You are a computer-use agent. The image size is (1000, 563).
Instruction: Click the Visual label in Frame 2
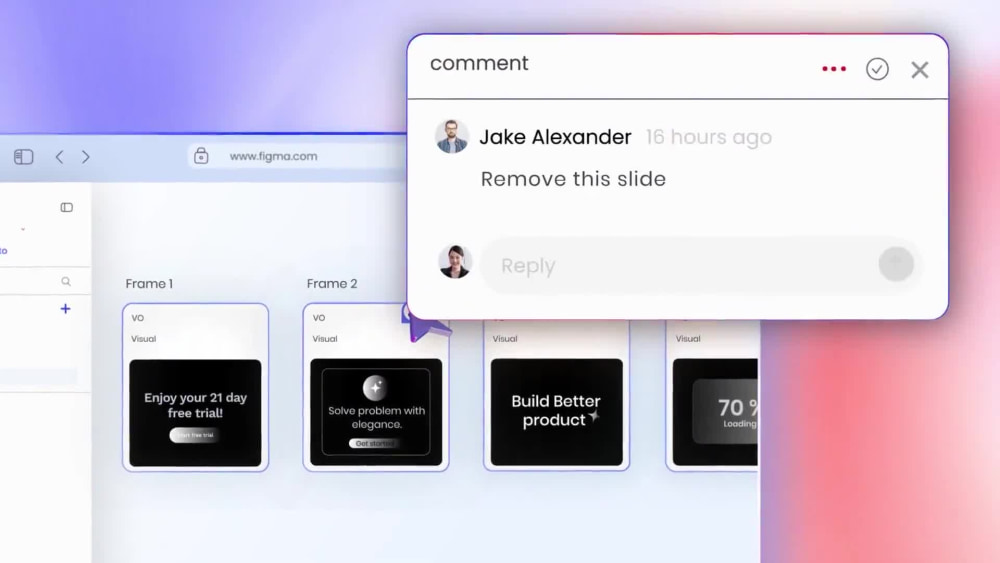pyautogui.click(x=325, y=339)
